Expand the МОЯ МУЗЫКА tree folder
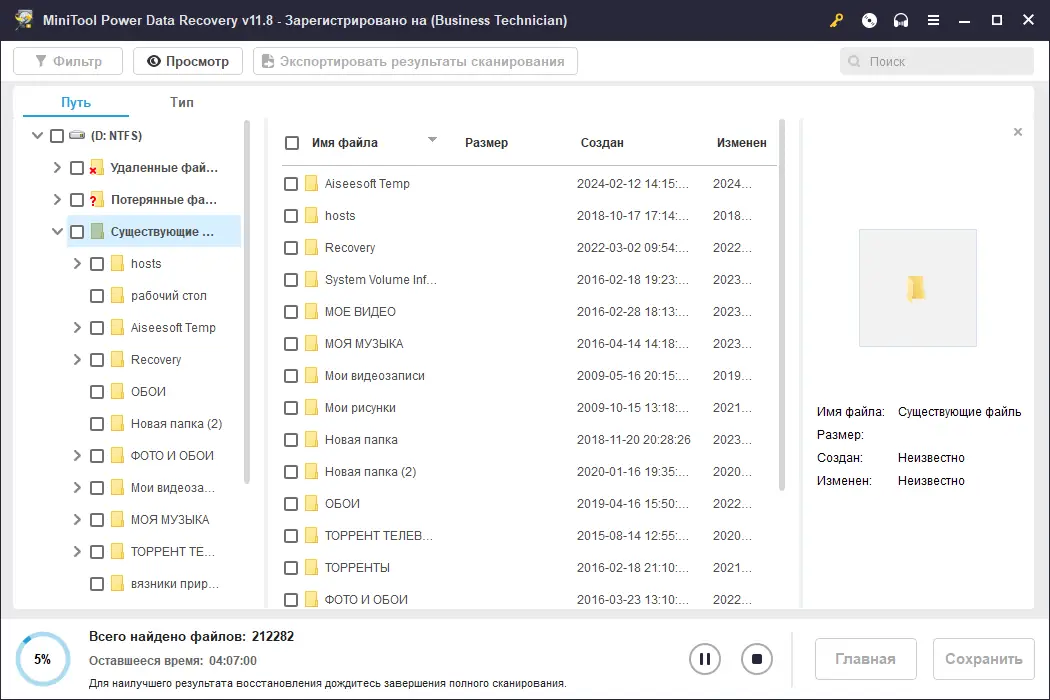 (77, 520)
